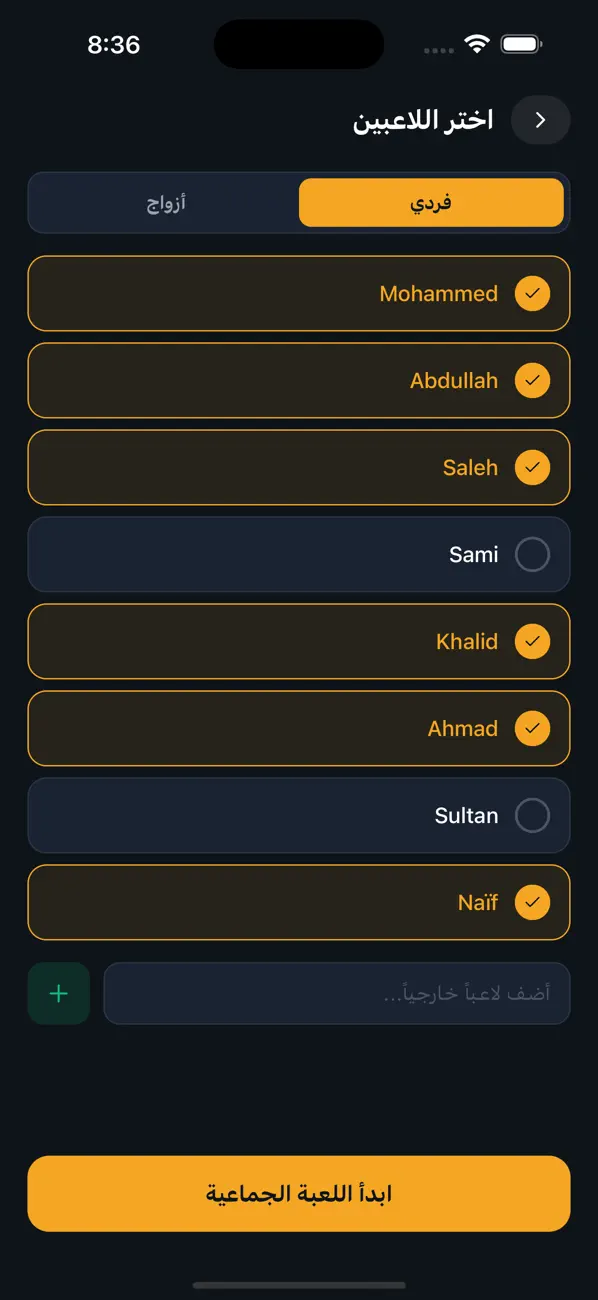Tap the اختر اللاعبين page title
Viewport: 598px width, 1300px height.
click(x=423, y=121)
